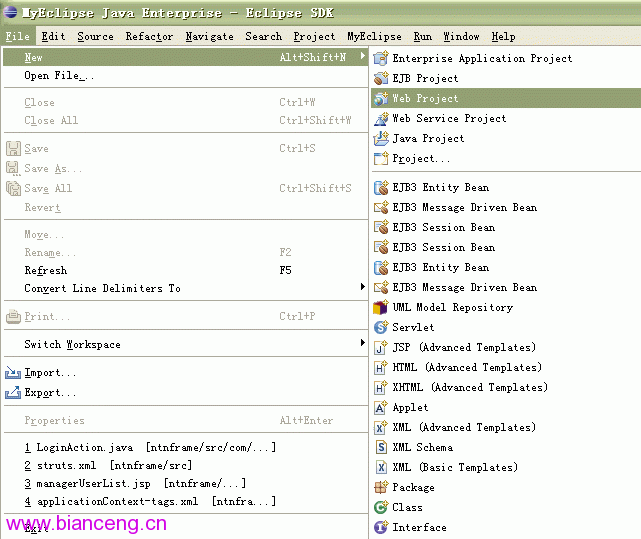
Task: Open the Refactor menu
Action: tap(149, 36)
